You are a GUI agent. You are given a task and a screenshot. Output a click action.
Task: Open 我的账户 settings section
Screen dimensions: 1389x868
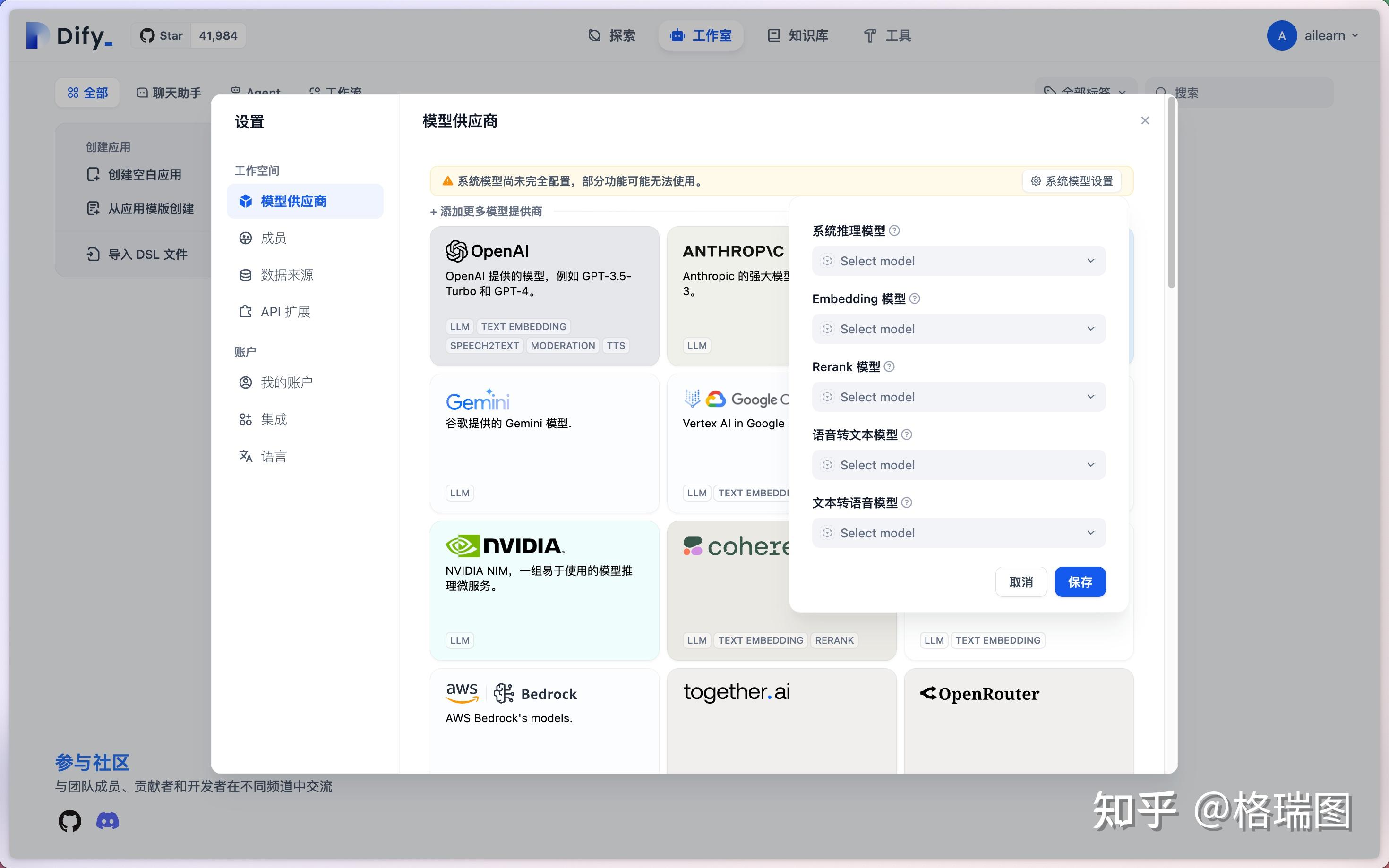point(305,383)
